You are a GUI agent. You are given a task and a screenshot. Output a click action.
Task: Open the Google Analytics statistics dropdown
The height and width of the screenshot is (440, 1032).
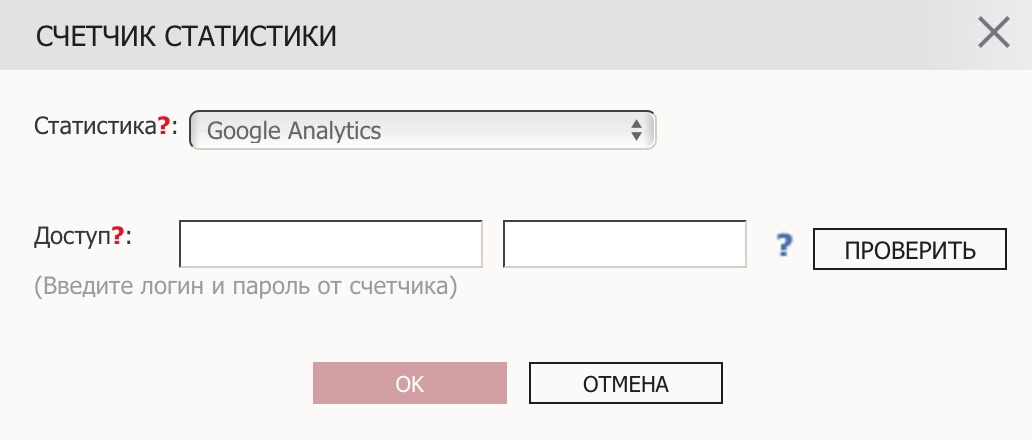[423, 130]
